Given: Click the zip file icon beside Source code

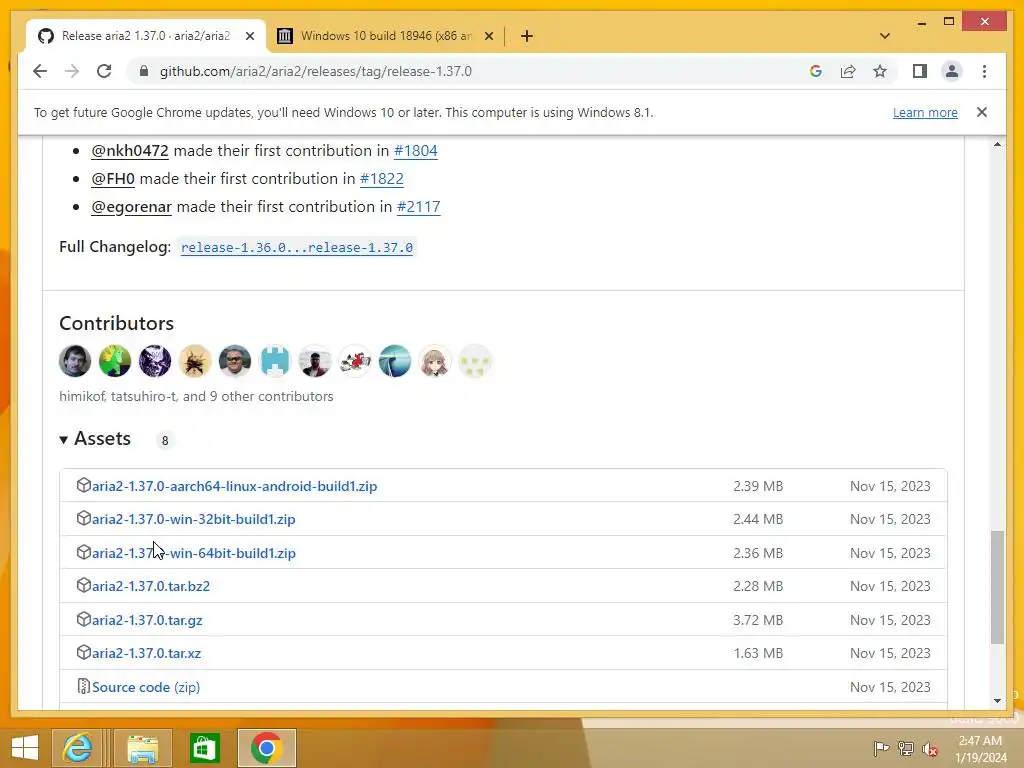Looking at the screenshot, I should (x=84, y=686).
